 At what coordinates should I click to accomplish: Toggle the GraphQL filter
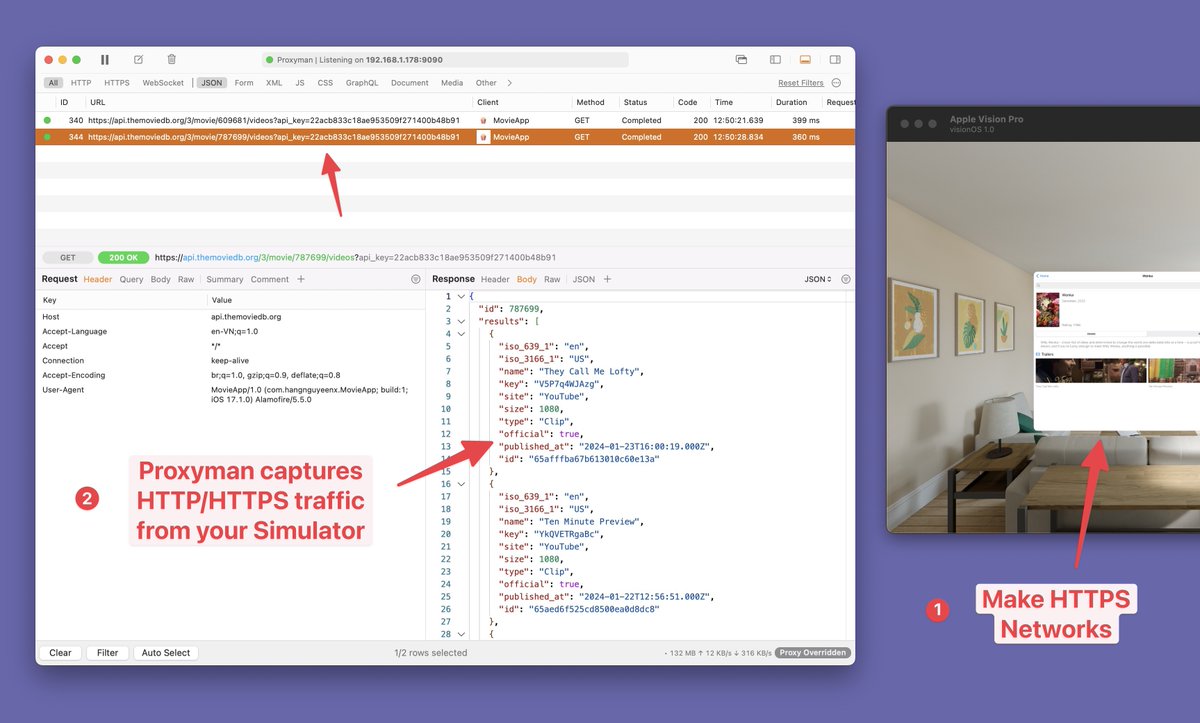tap(362, 83)
